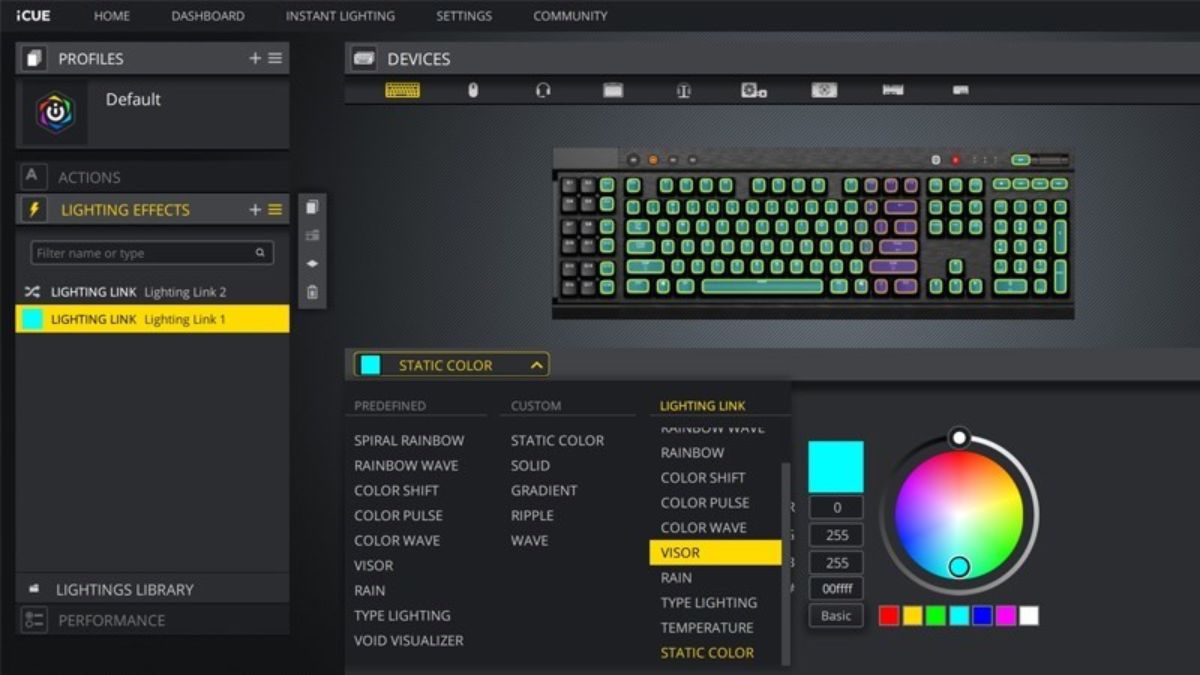Open the Instant Lighting menu
Viewport: 1200px width, 675px height.
(x=340, y=16)
